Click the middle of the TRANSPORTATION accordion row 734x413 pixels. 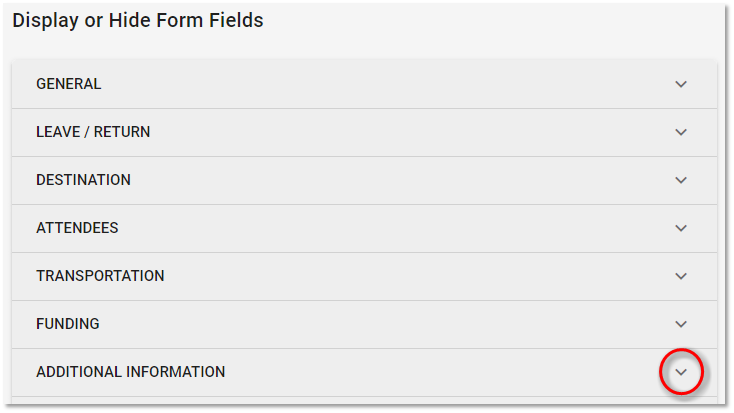coord(364,276)
